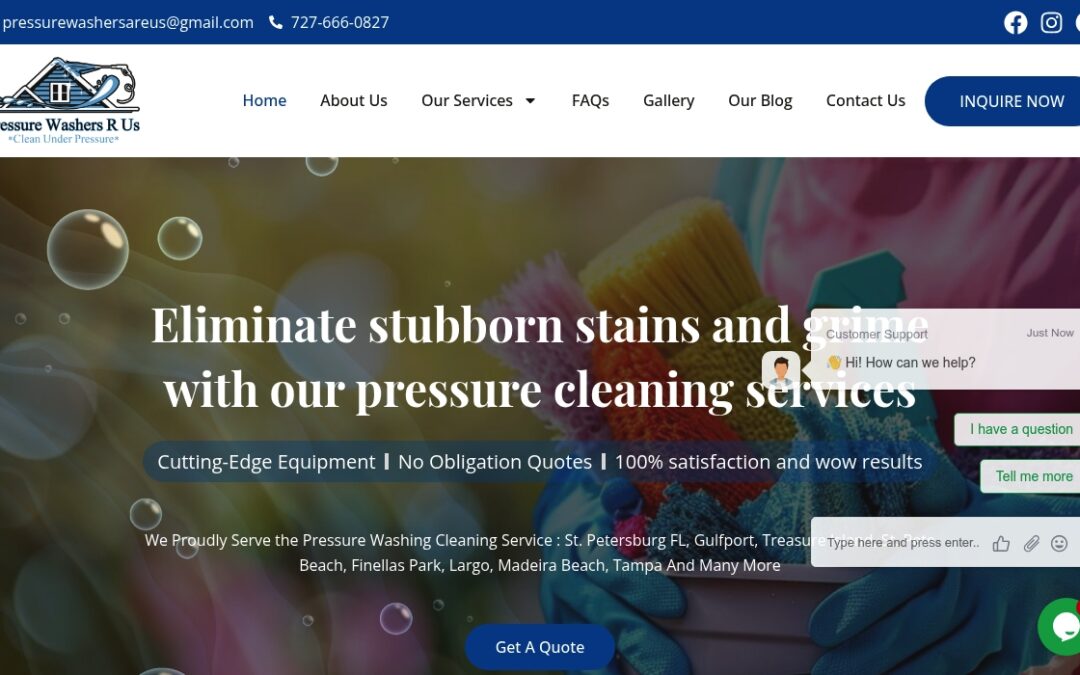
Task: Focus the 'Type here and press enter' field
Action: pyautogui.click(x=902, y=543)
